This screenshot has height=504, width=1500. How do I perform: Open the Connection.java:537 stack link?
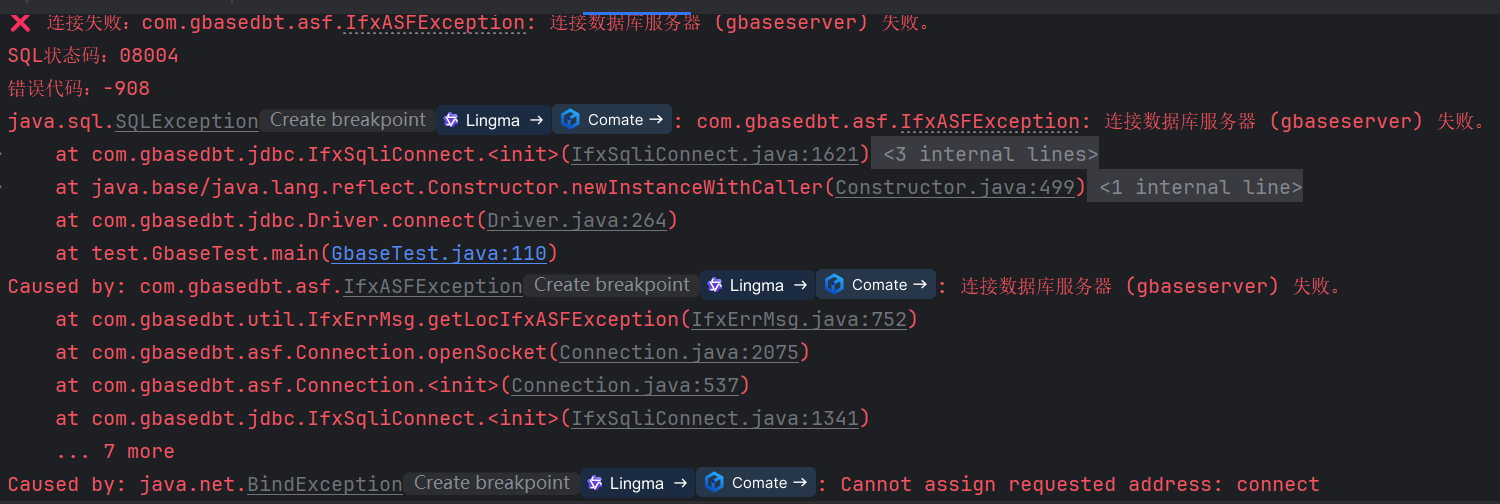click(625, 385)
